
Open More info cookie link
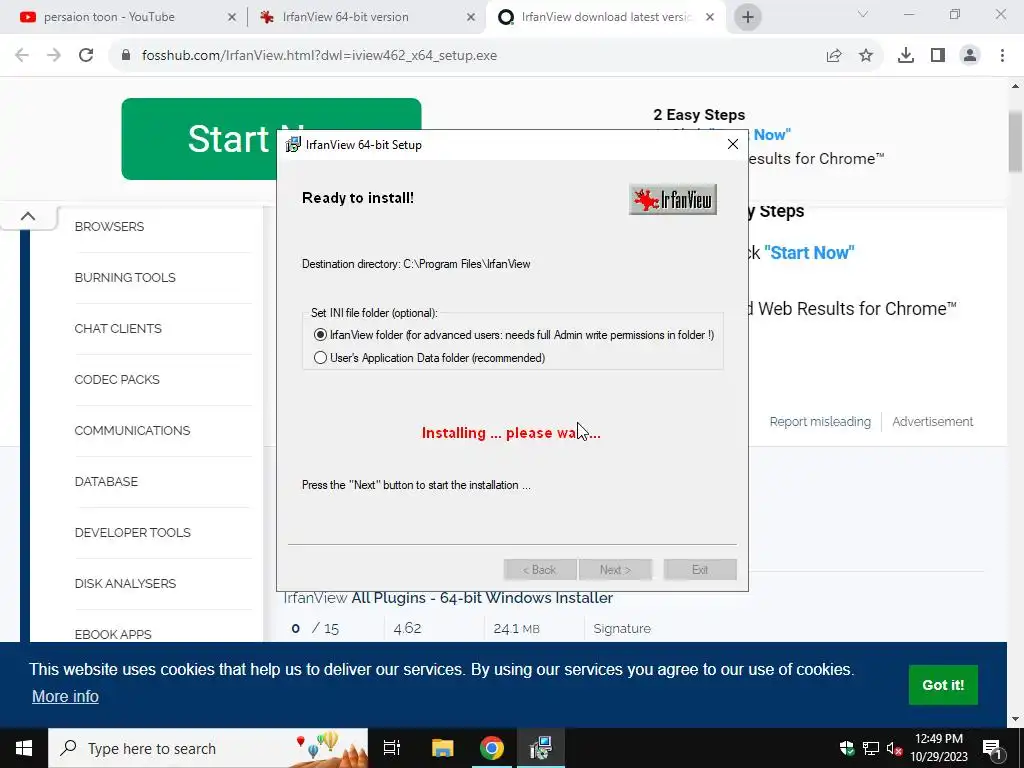[x=65, y=696]
